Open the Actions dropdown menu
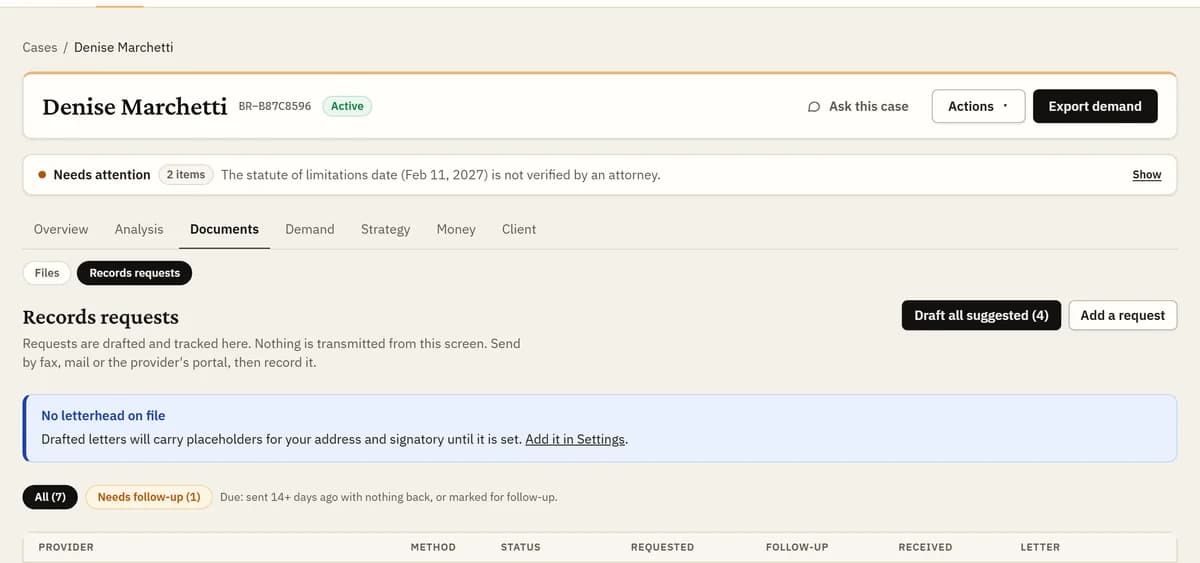 (x=978, y=106)
